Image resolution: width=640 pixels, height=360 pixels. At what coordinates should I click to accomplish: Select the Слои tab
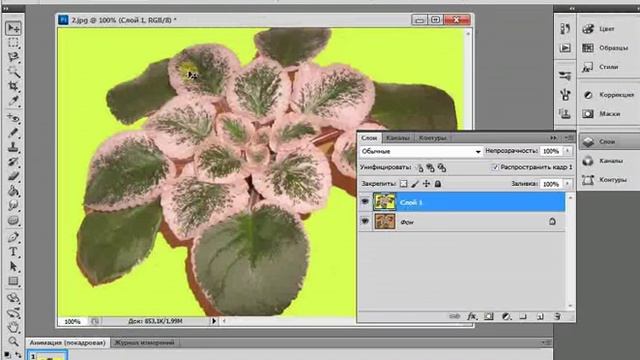click(369, 138)
